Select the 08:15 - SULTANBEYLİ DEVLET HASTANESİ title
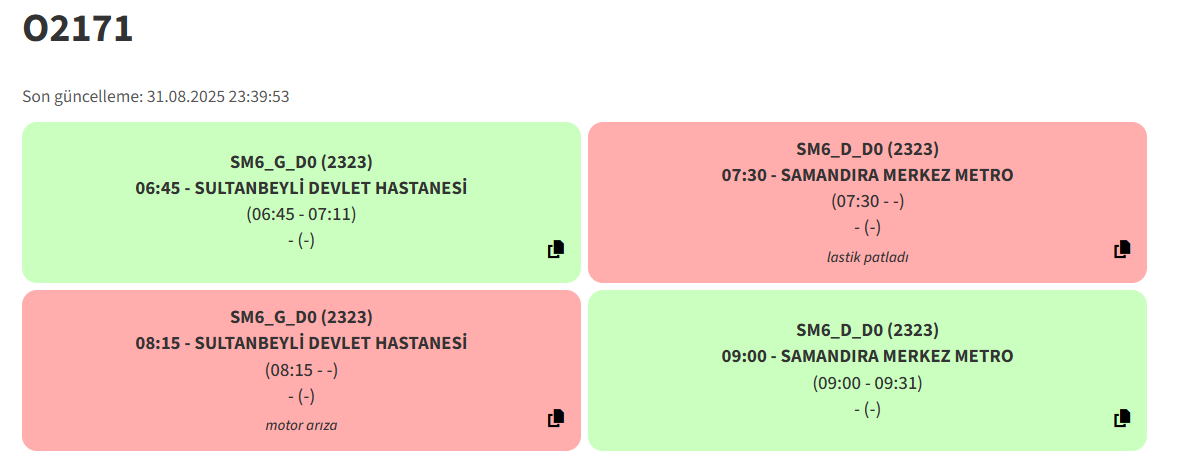Viewport: 1185px width, 458px height. 302,343
